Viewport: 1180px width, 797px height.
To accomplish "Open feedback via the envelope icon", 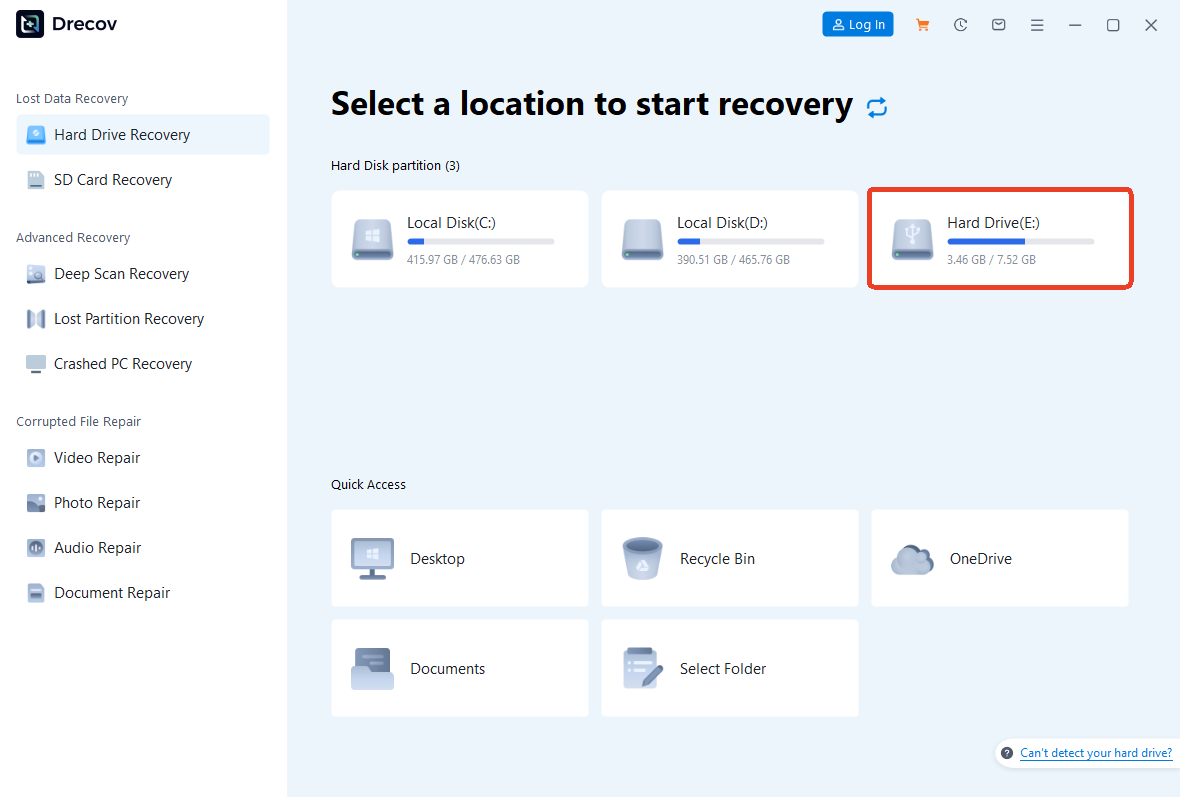I will 998,24.
